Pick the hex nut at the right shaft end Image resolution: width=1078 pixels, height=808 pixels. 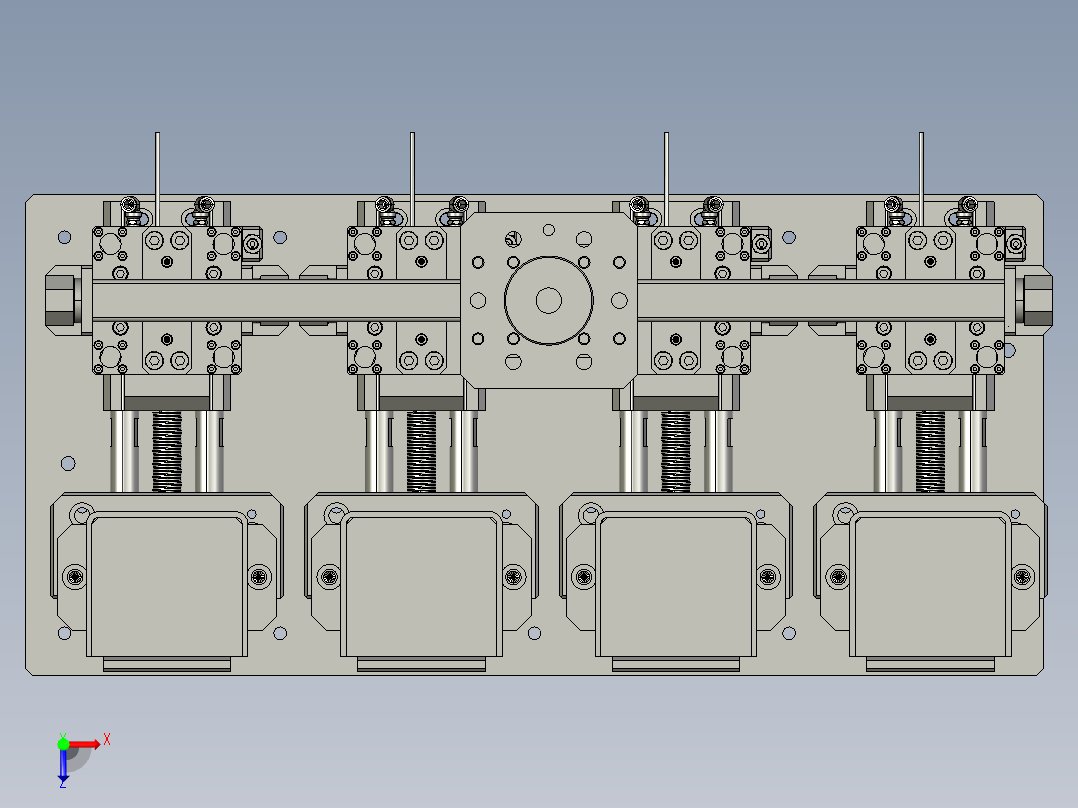[1037, 301]
